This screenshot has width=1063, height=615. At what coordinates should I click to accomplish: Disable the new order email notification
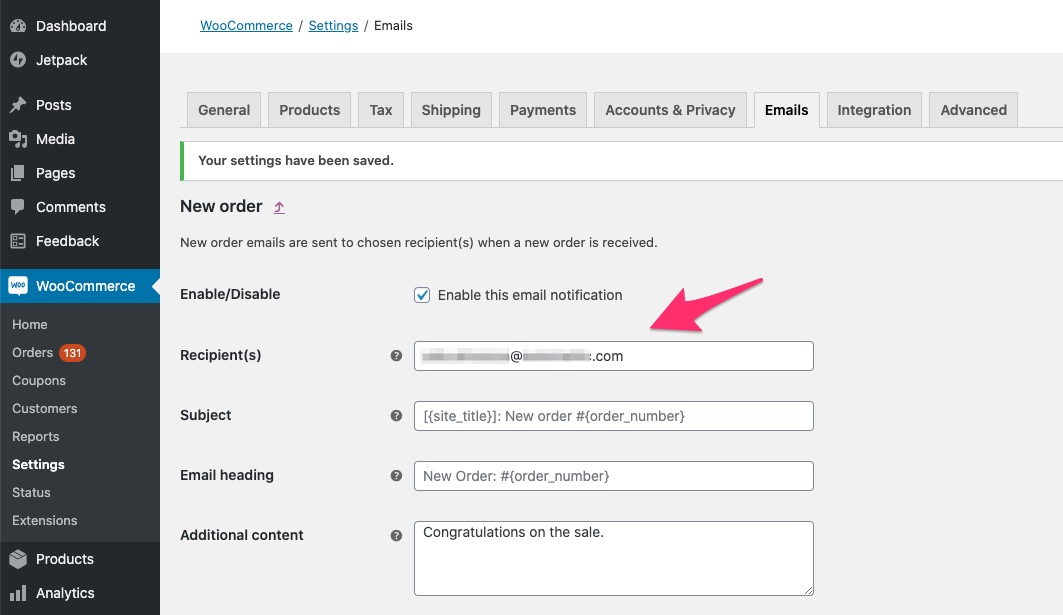pyautogui.click(x=422, y=295)
